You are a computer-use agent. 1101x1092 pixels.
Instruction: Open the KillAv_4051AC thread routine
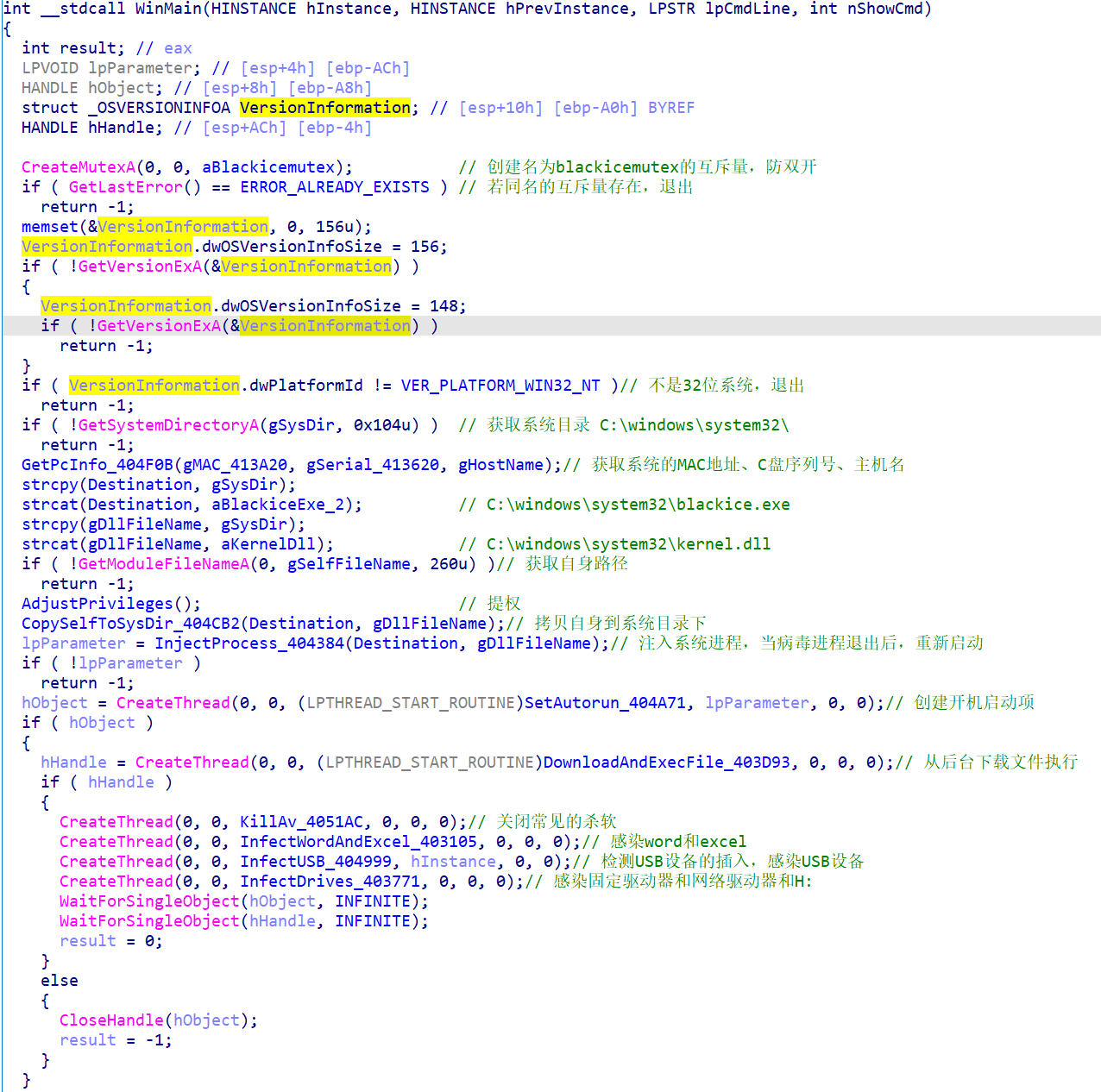(301, 822)
